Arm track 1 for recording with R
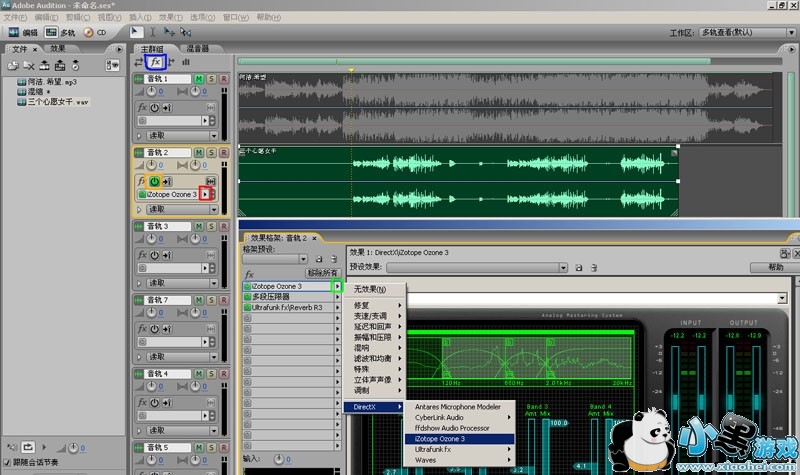Screen dimensions: 800x475 point(222,78)
